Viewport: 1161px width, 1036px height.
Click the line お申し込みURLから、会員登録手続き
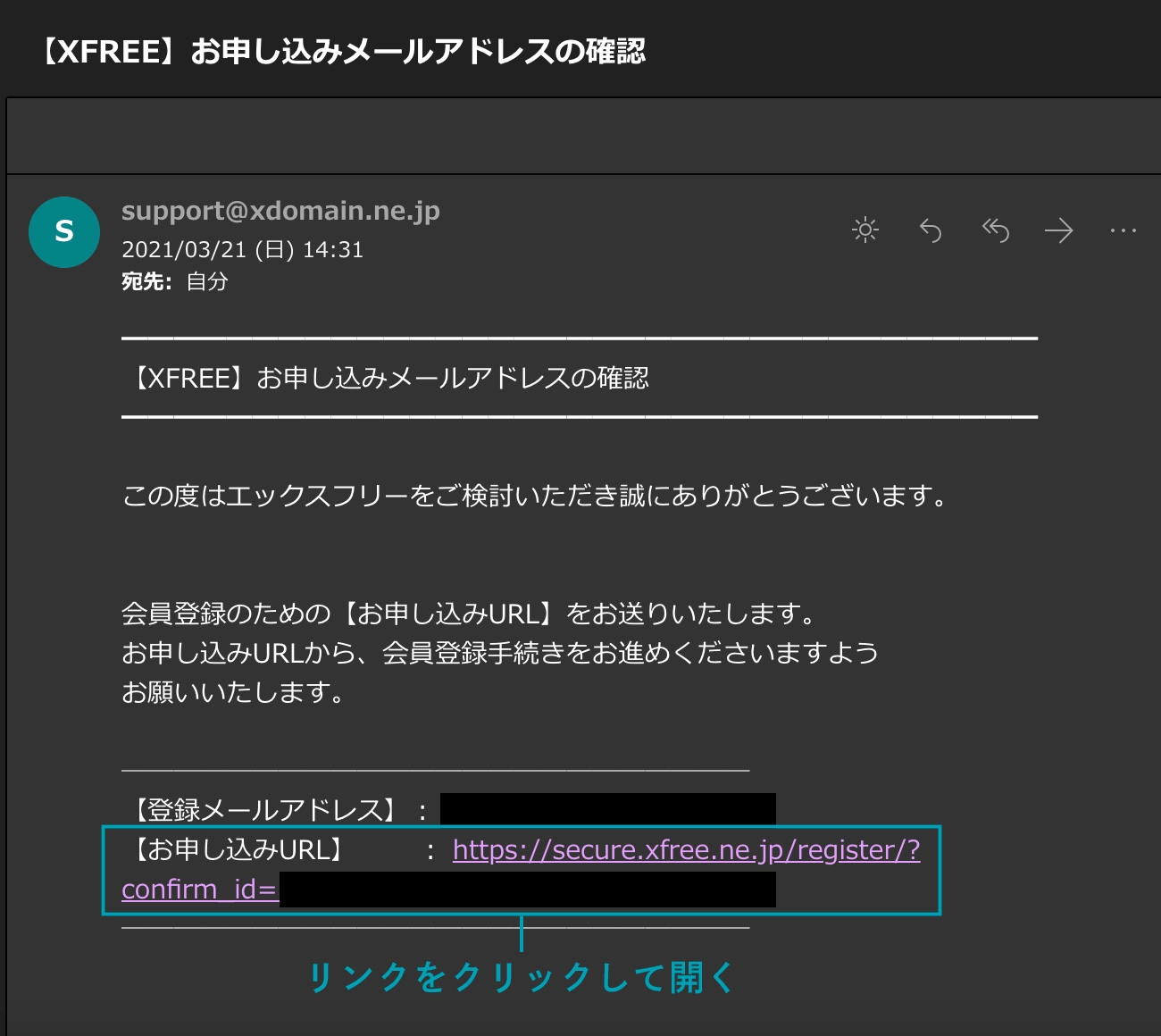coord(500,653)
